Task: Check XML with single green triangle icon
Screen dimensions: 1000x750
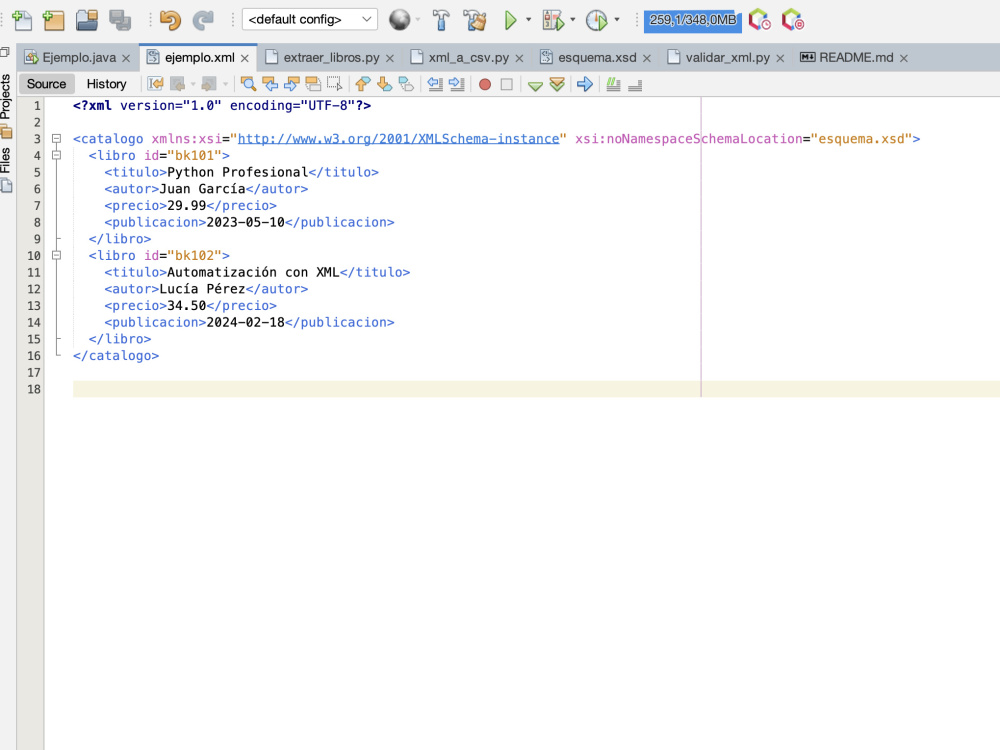Action: point(535,85)
